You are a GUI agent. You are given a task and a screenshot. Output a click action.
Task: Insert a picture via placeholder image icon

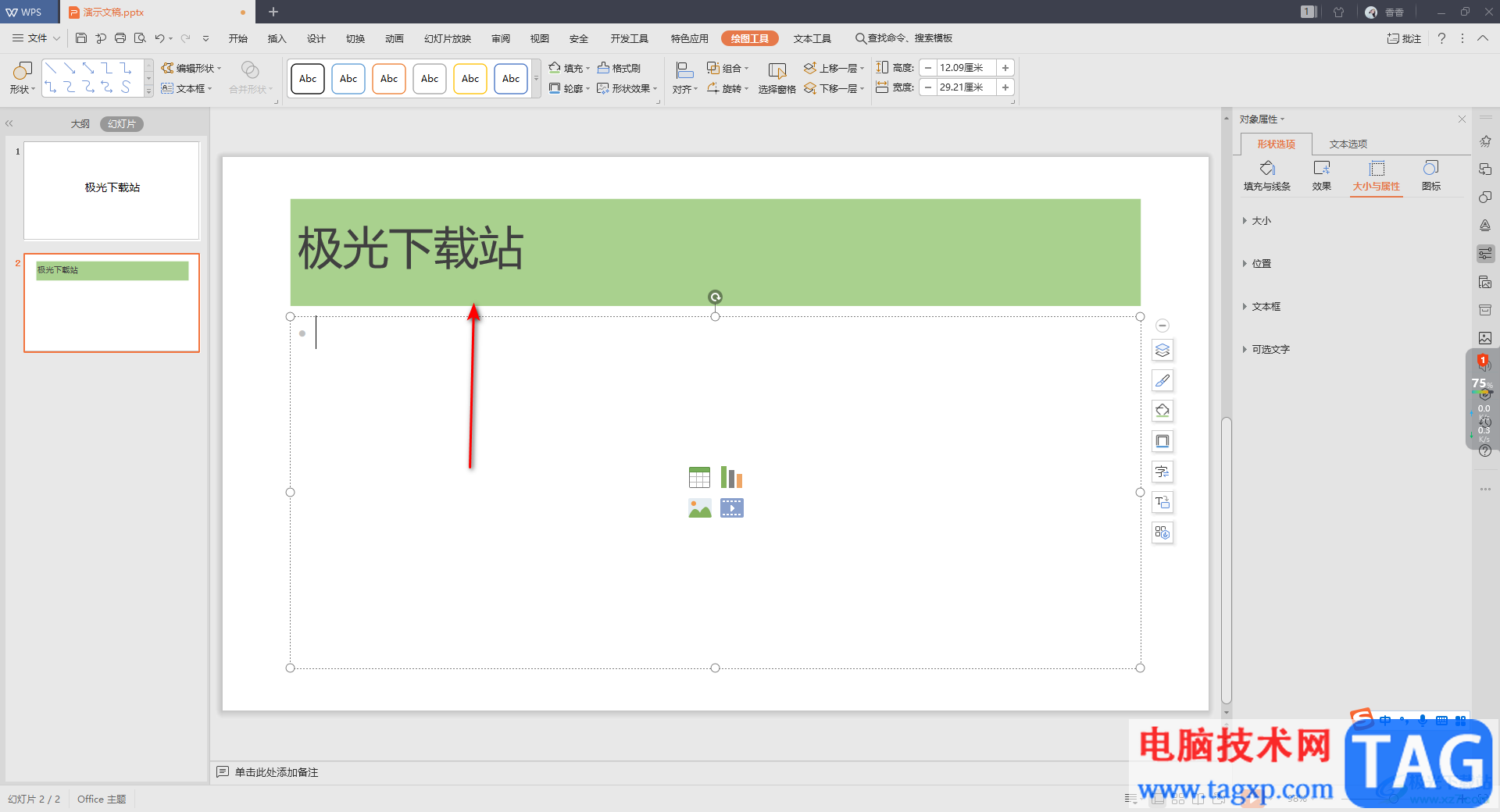pos(699,508)
